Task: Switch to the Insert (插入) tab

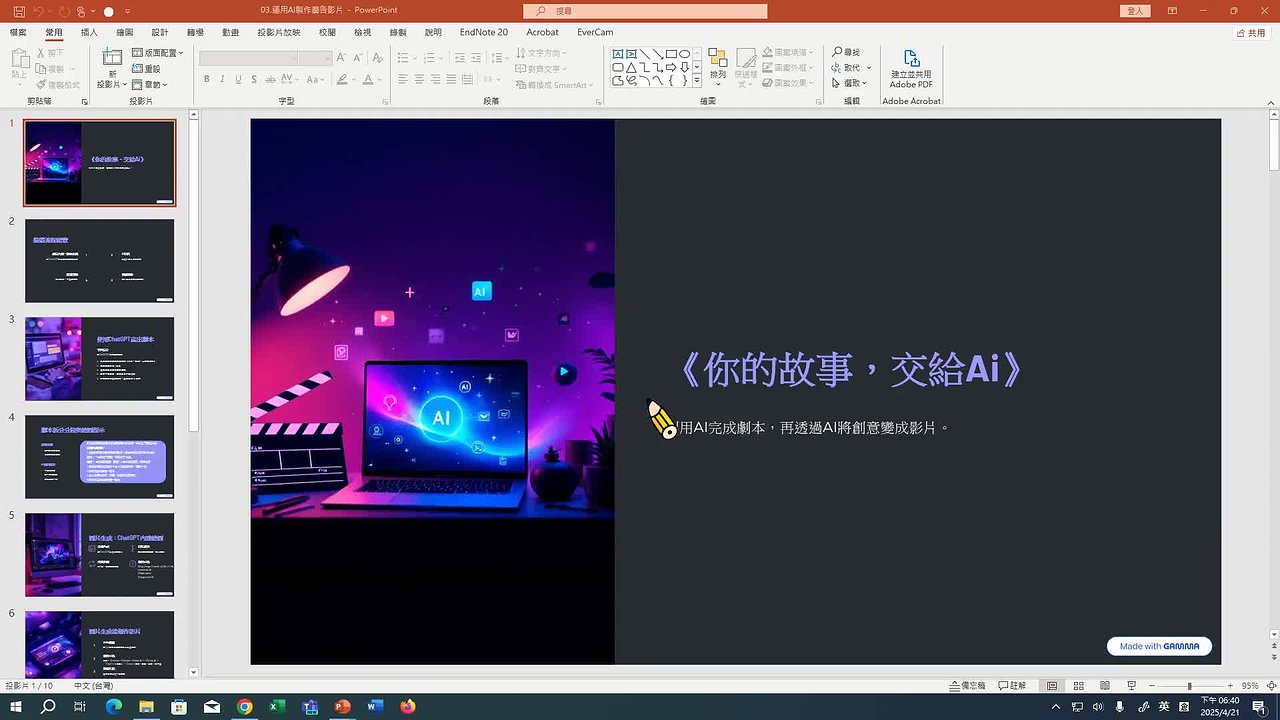Action: point(89,32)
